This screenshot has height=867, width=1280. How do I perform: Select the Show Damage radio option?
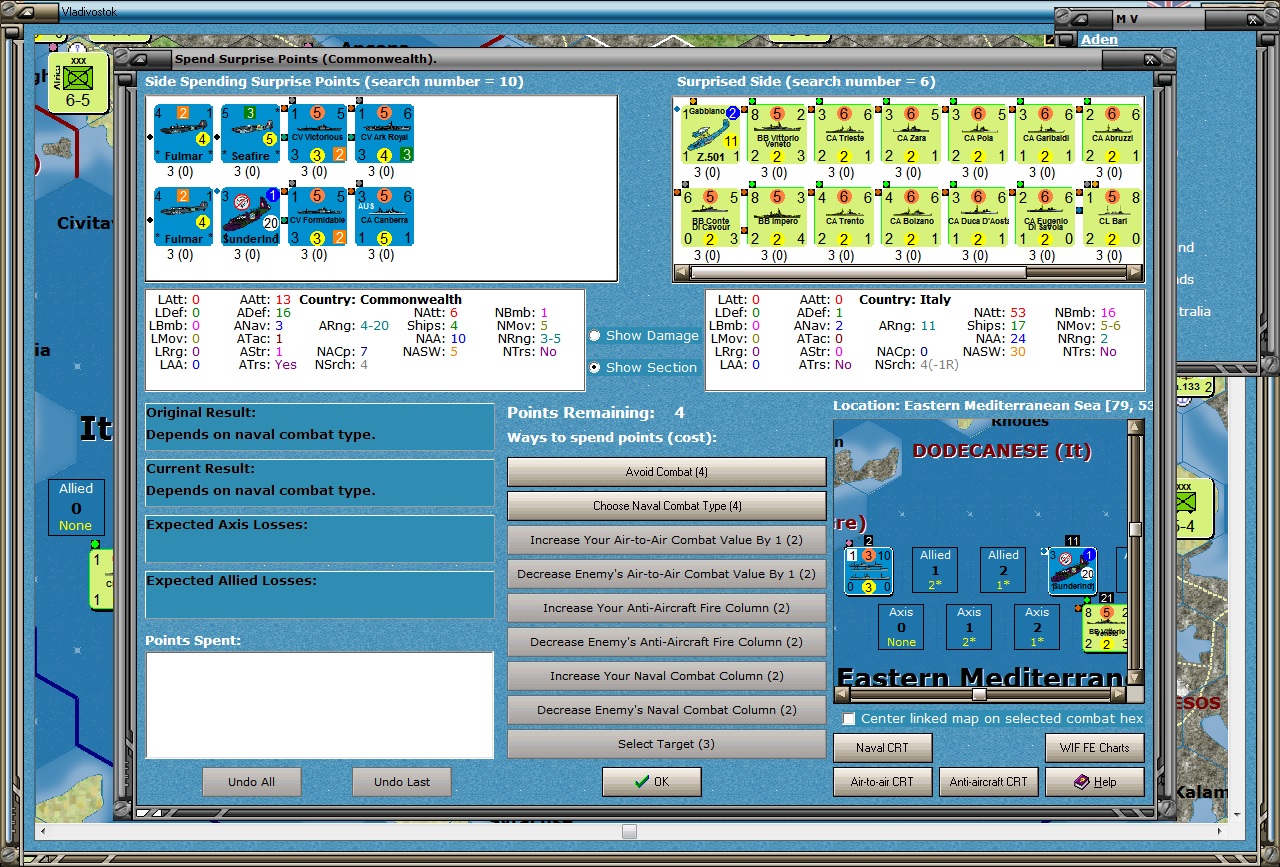click(x=595, y=336)
